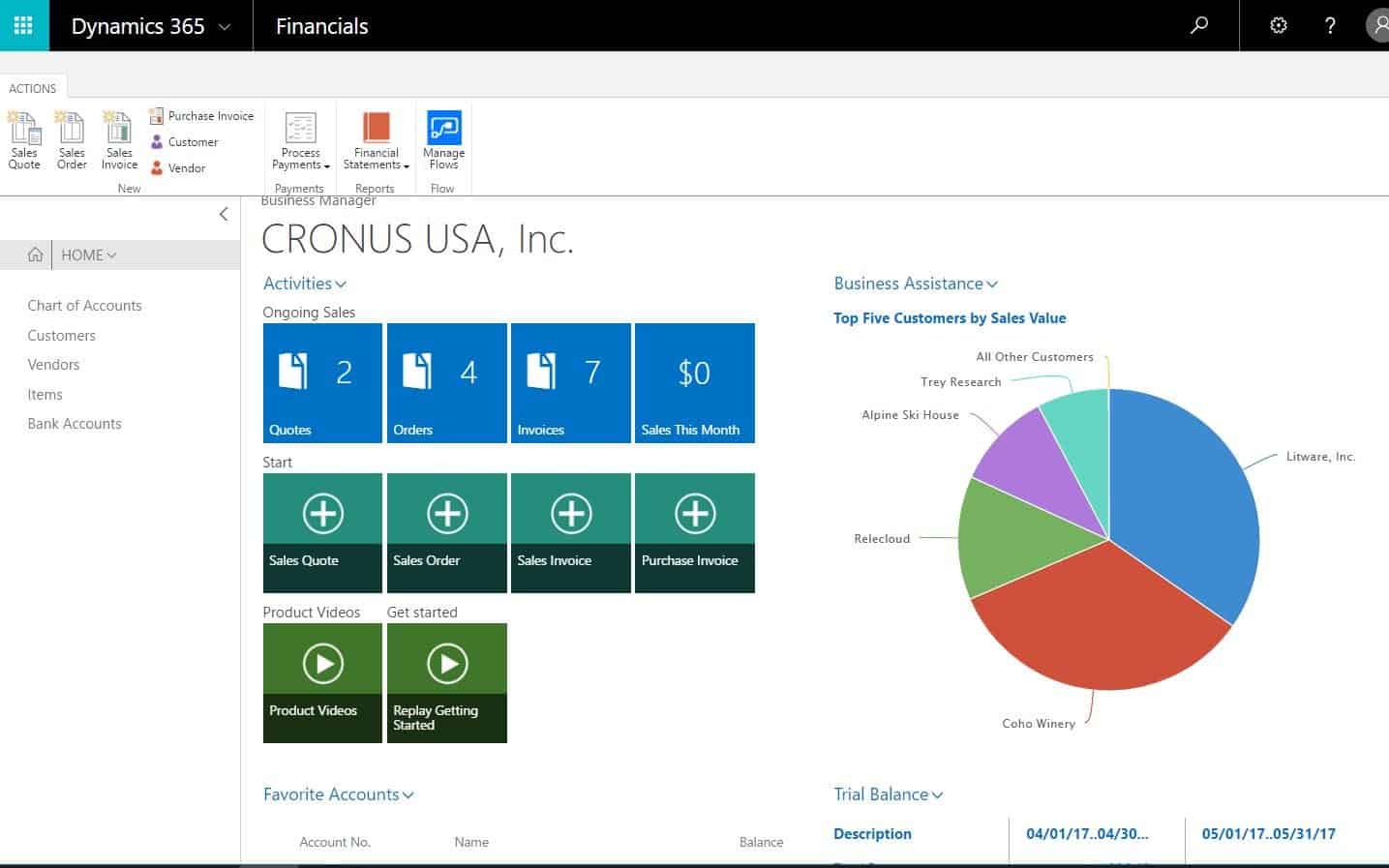Create new Sales Quote from ribbon

tap(24, 140)
